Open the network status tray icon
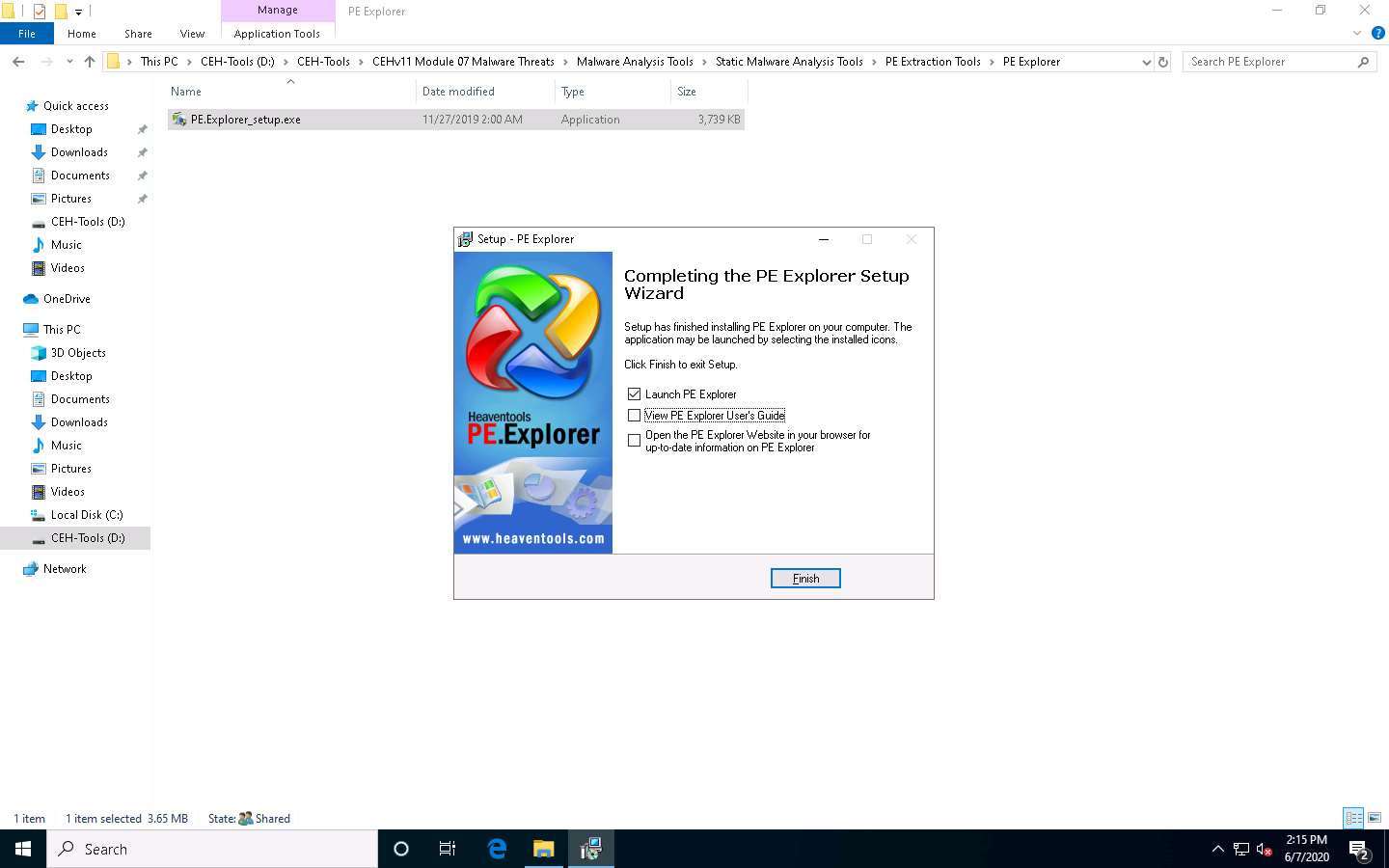 pyautogui.click(x=1241, y=849)
